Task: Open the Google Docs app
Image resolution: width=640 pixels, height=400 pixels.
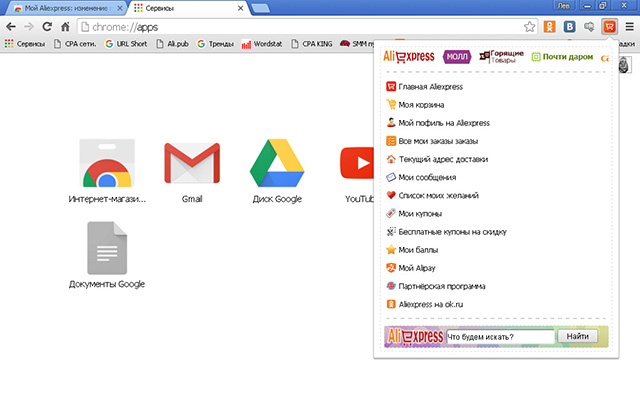Action: pyautogui.click(x=107, y=255)
